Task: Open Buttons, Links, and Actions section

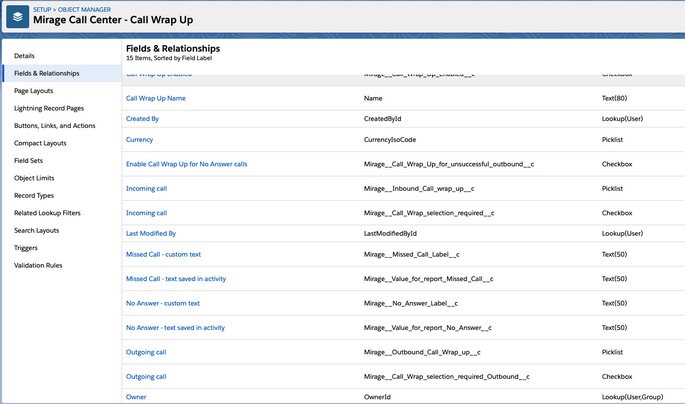Action: [55, 126]
